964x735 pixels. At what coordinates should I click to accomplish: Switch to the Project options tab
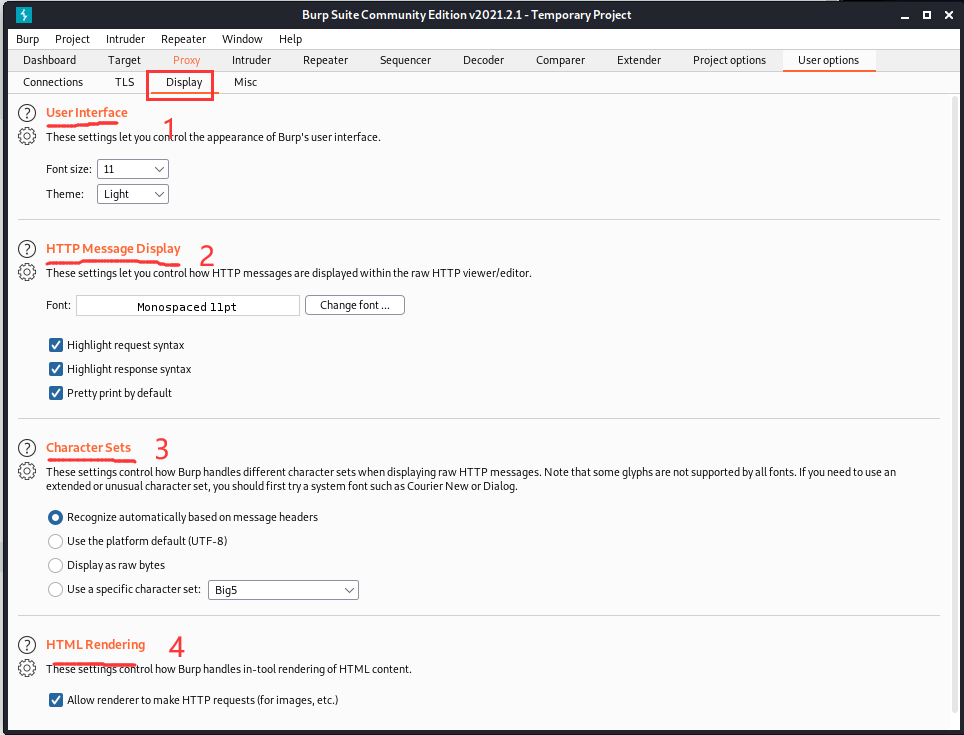729,60
